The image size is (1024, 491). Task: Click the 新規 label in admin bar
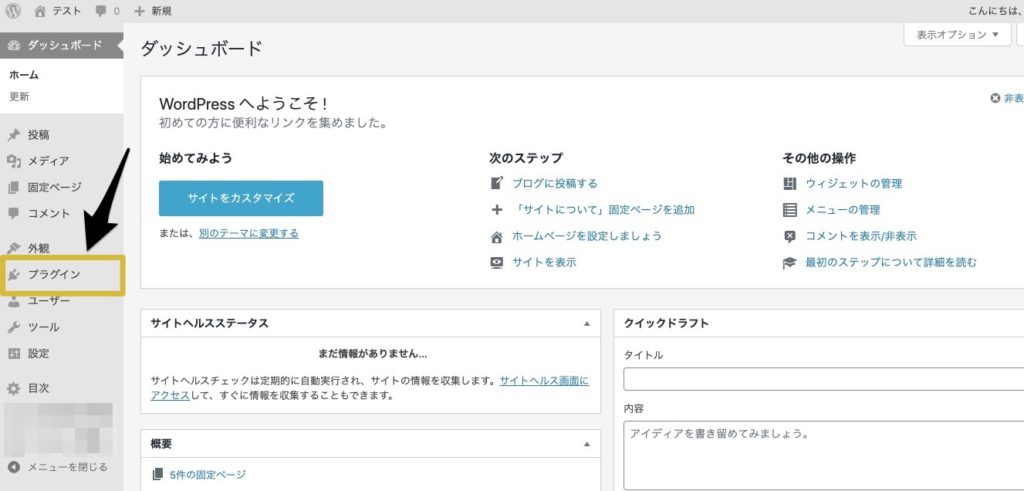click(x=161, y=11)
